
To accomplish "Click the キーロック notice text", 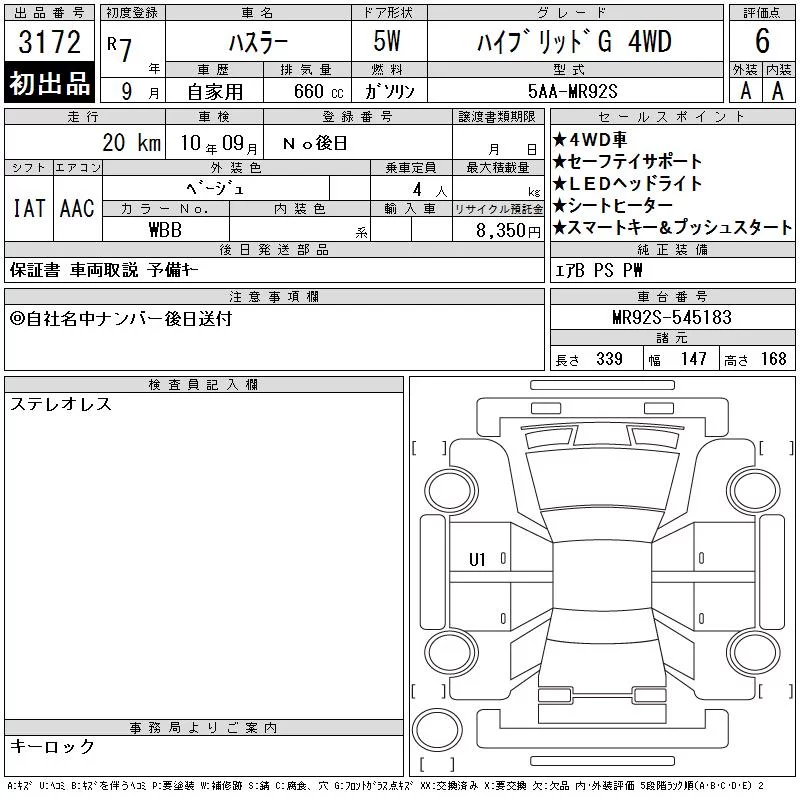I will [52, 746].
